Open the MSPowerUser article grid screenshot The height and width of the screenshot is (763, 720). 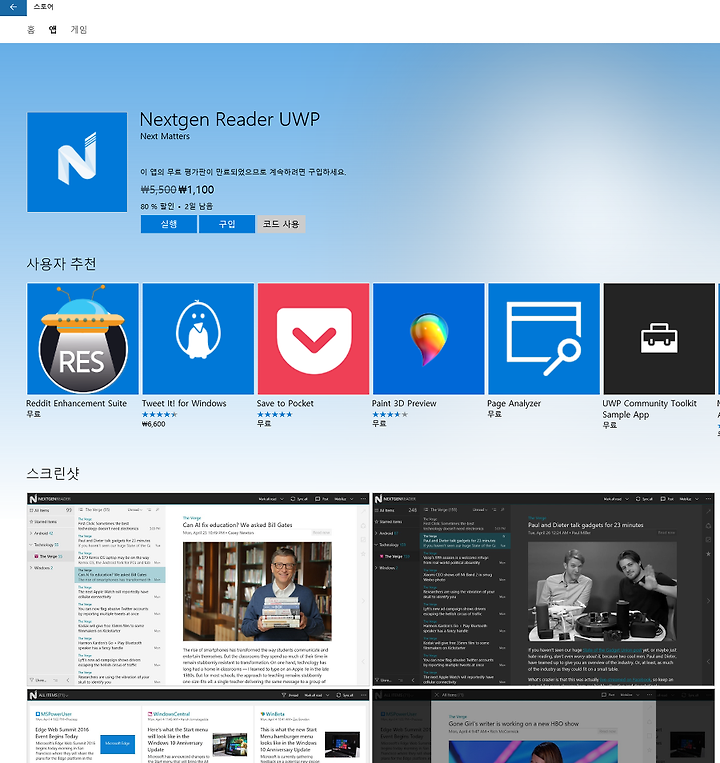(198, 726)
